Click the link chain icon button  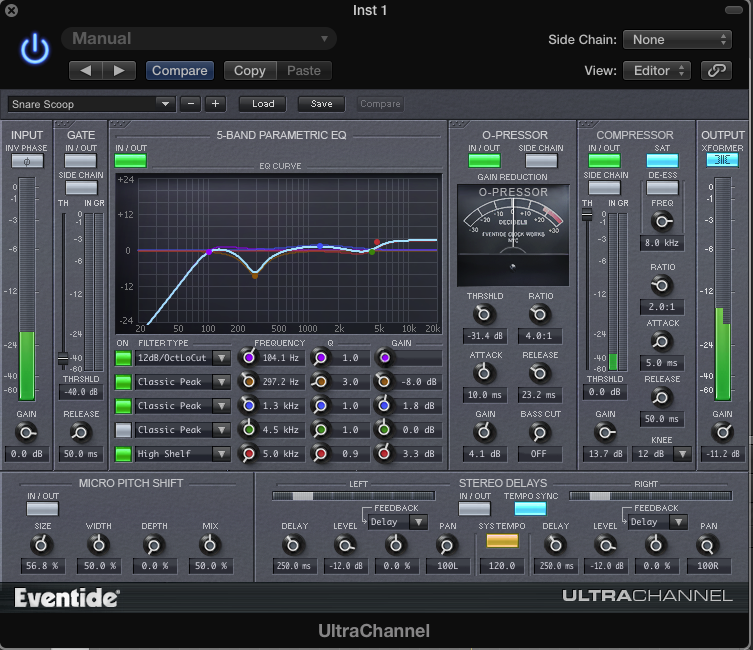[x=715, y=71]
